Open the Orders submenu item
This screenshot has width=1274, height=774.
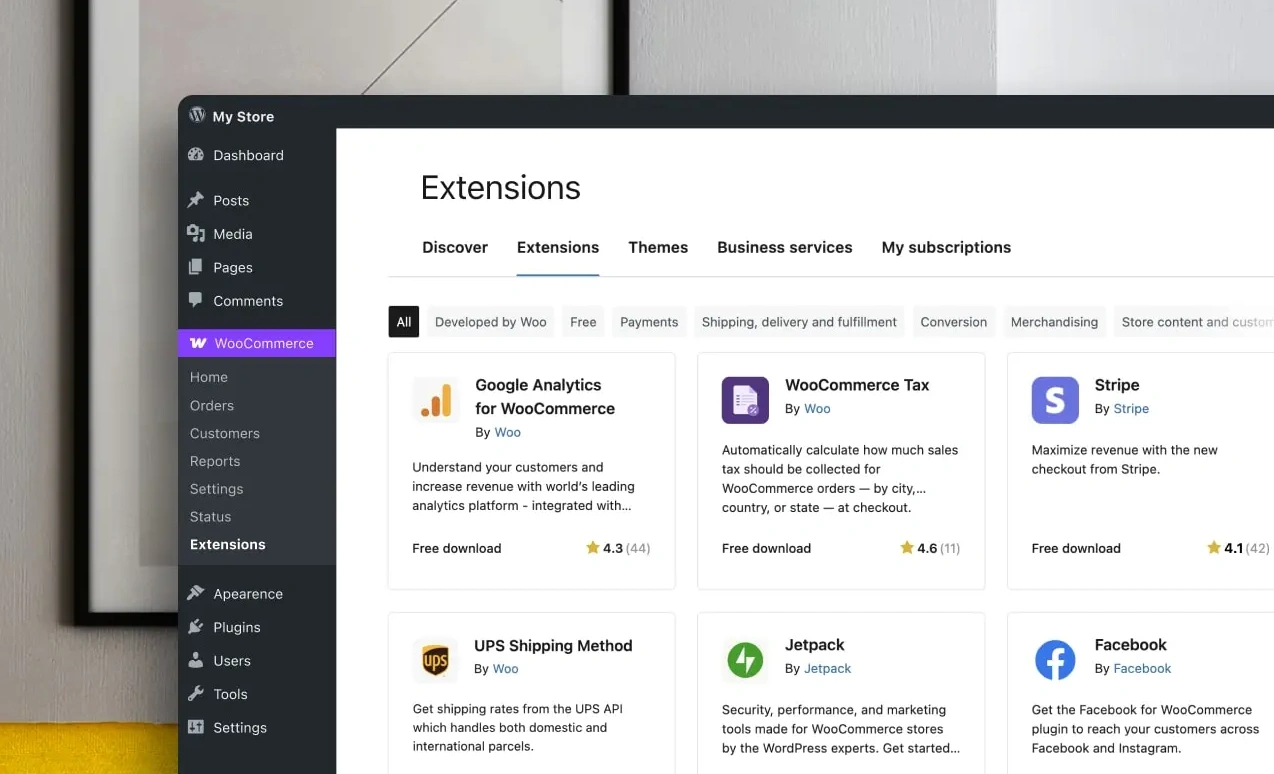(x=212, y=405)
